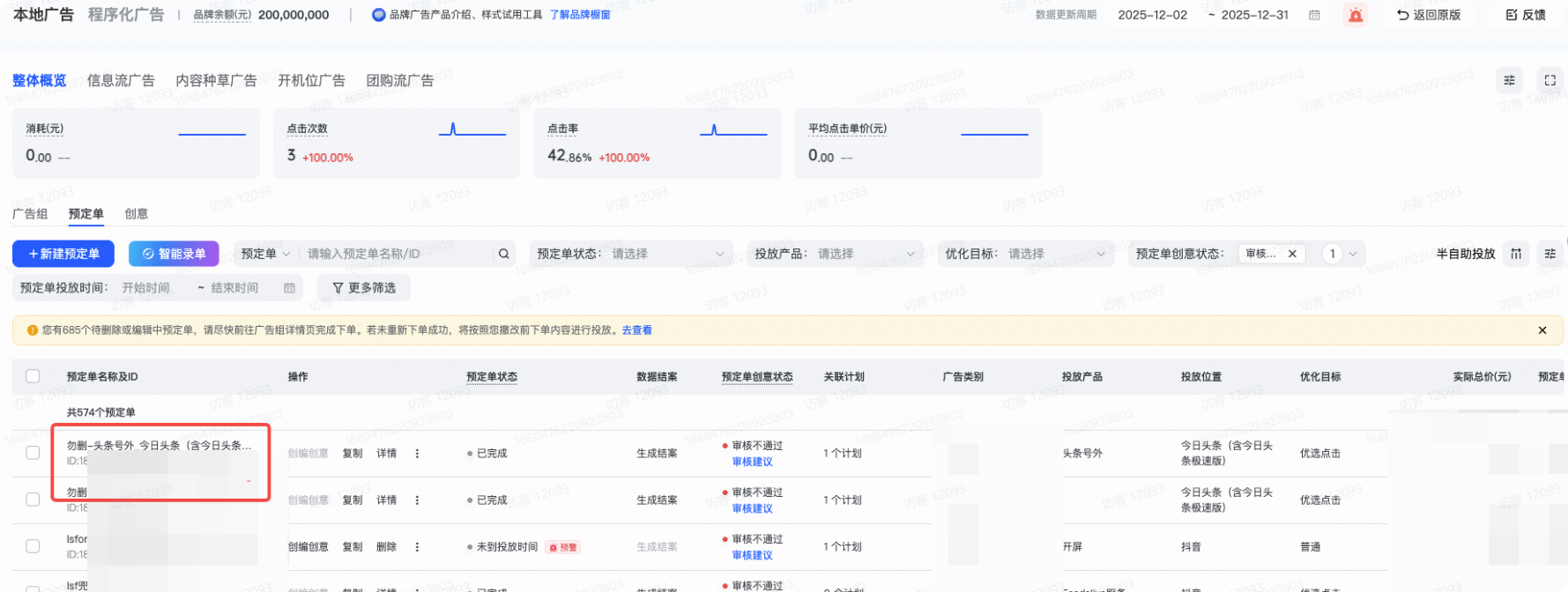Switch to 创意 sub-tab

[137, 214]
